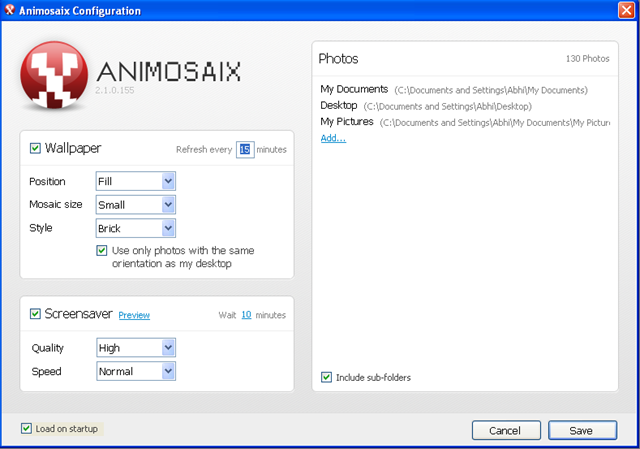
Task: Select the My Documents folder entry
Action: point(454,89)
